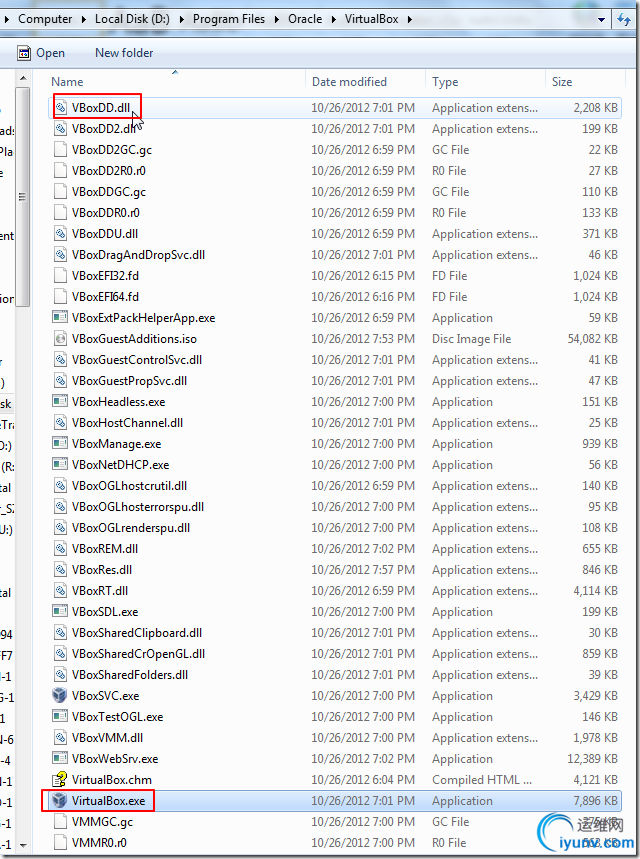The image size is (640, 859).
Task: Click the refresh icon beside the address bar
Action: (x=624, y=20)
